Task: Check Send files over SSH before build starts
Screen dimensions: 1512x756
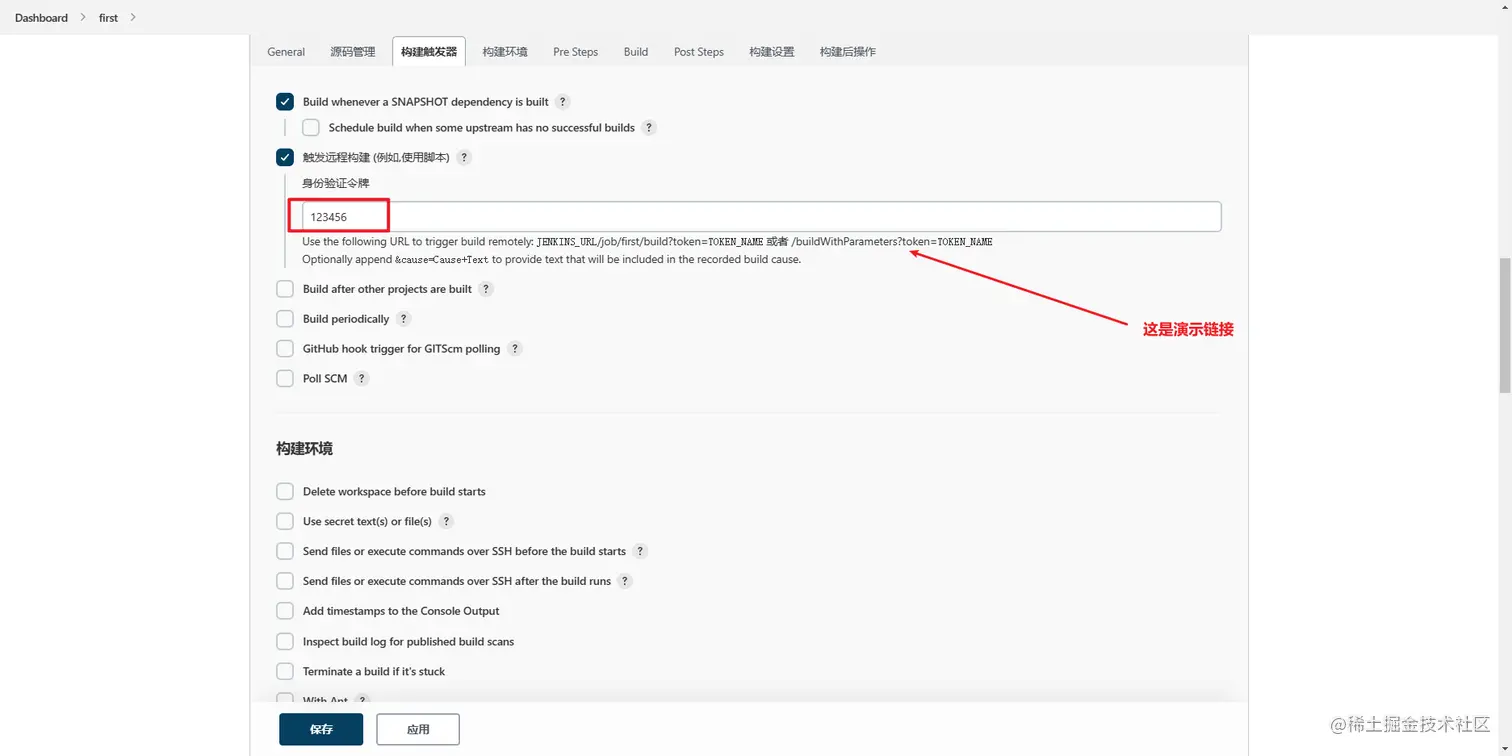Action: [x=285, y=551]
